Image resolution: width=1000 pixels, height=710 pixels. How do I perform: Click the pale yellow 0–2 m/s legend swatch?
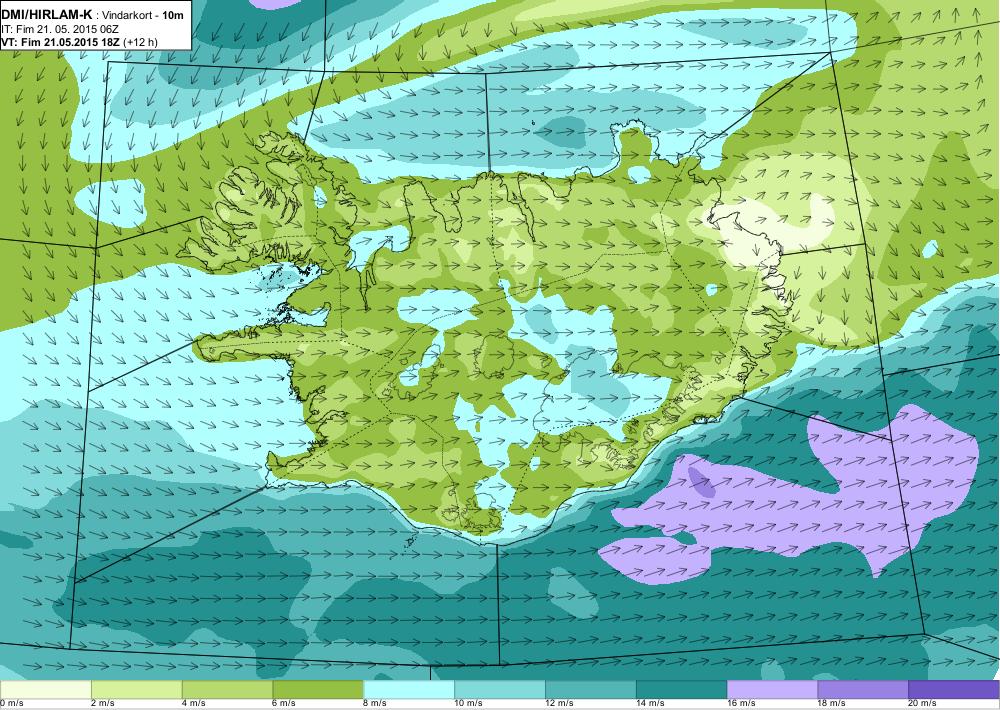click(46, 690)
